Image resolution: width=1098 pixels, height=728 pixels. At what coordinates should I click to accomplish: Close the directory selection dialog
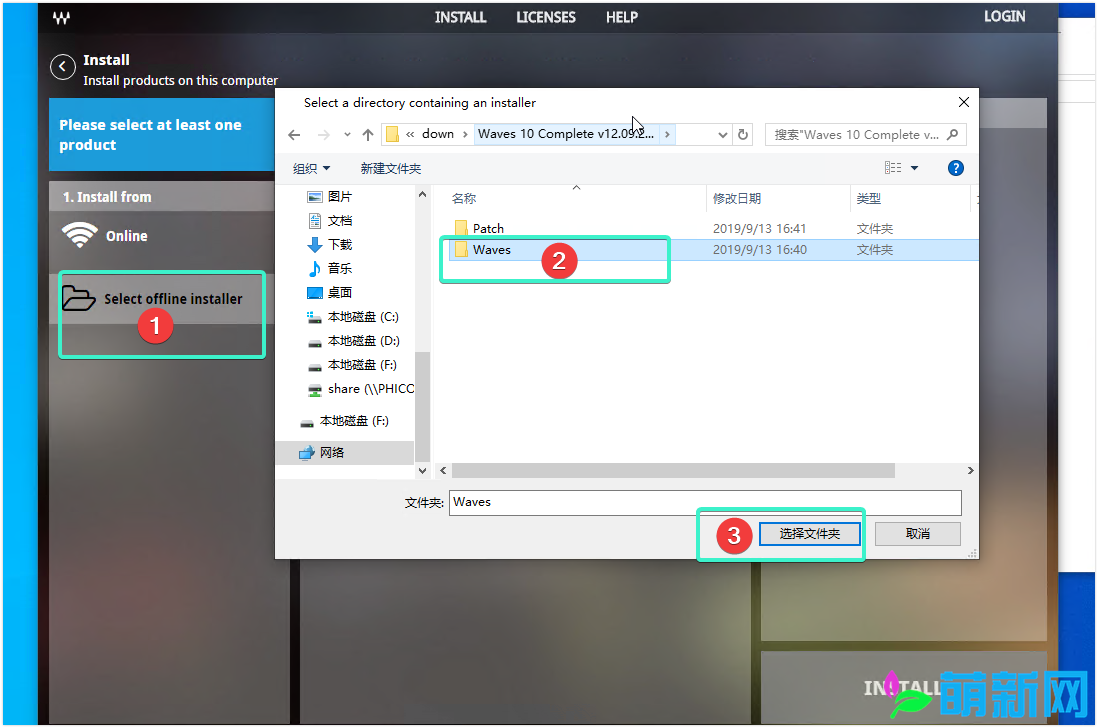[x=964, y=102]
